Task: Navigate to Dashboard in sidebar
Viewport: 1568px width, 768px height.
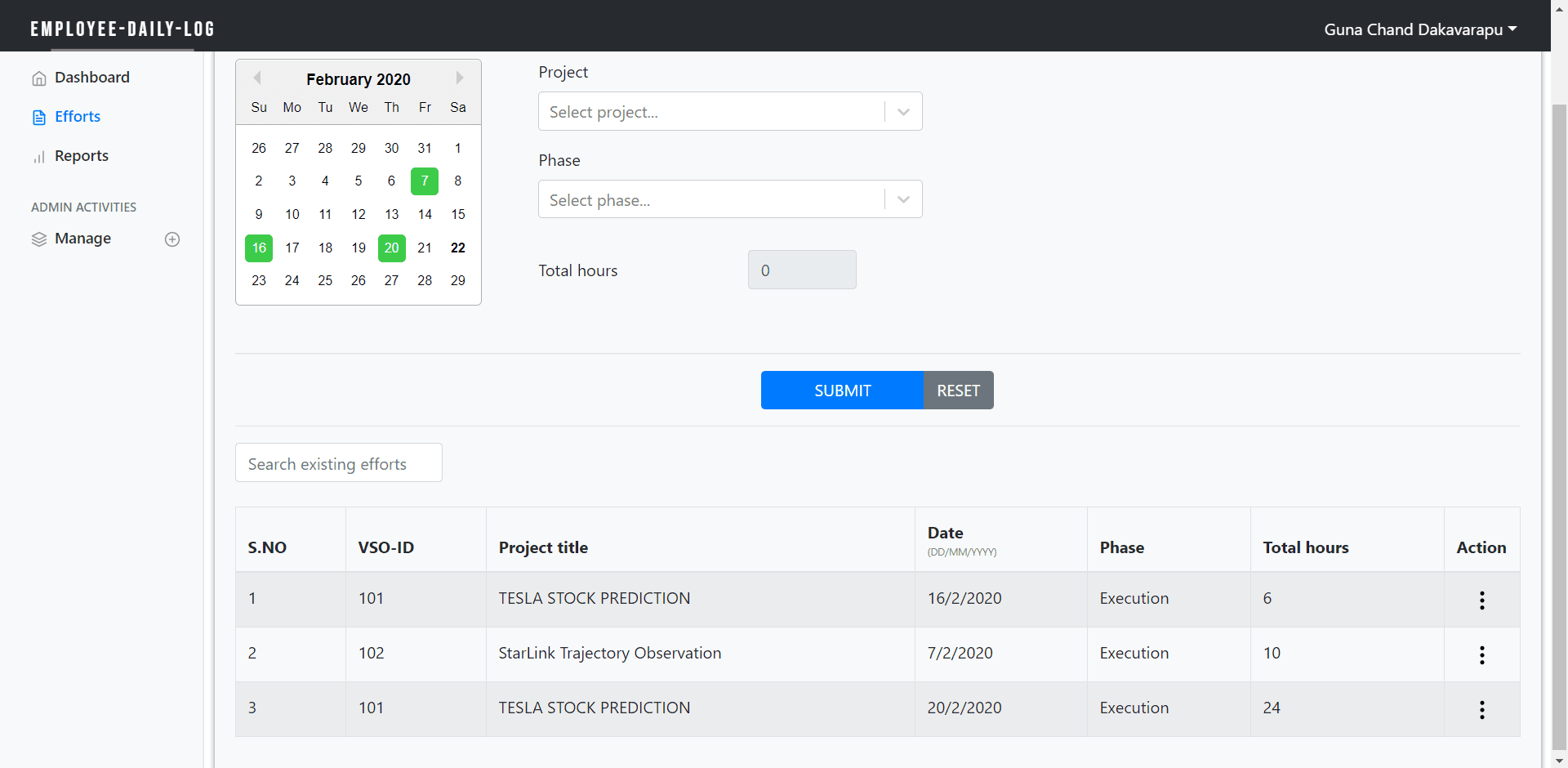Action: pyautogui.click(x=91, y=78)
